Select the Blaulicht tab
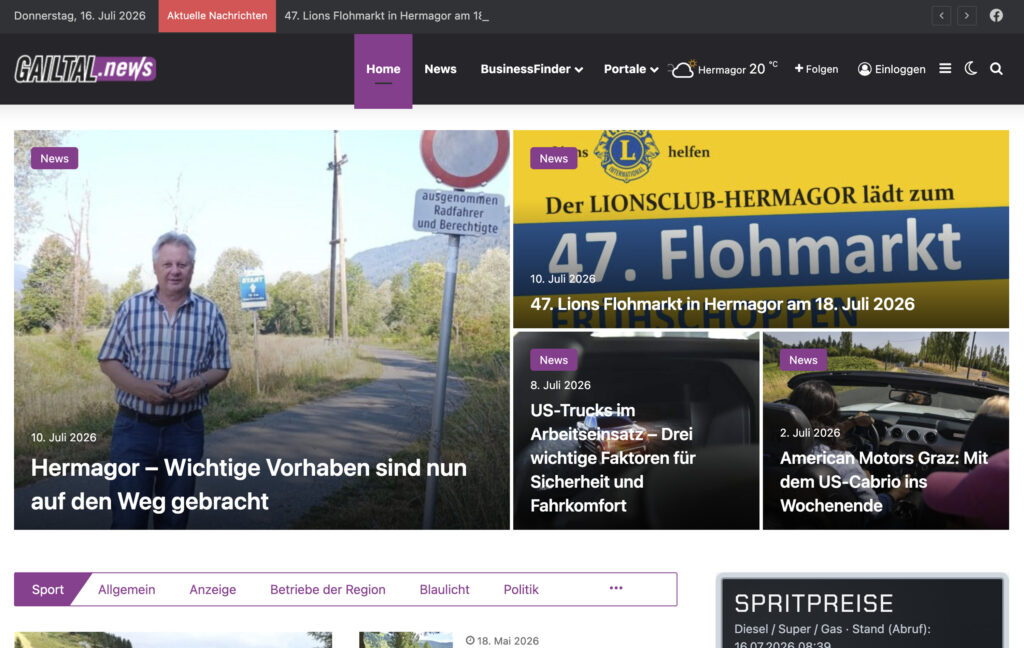The image size is (1024, 648). coord(444,589)
